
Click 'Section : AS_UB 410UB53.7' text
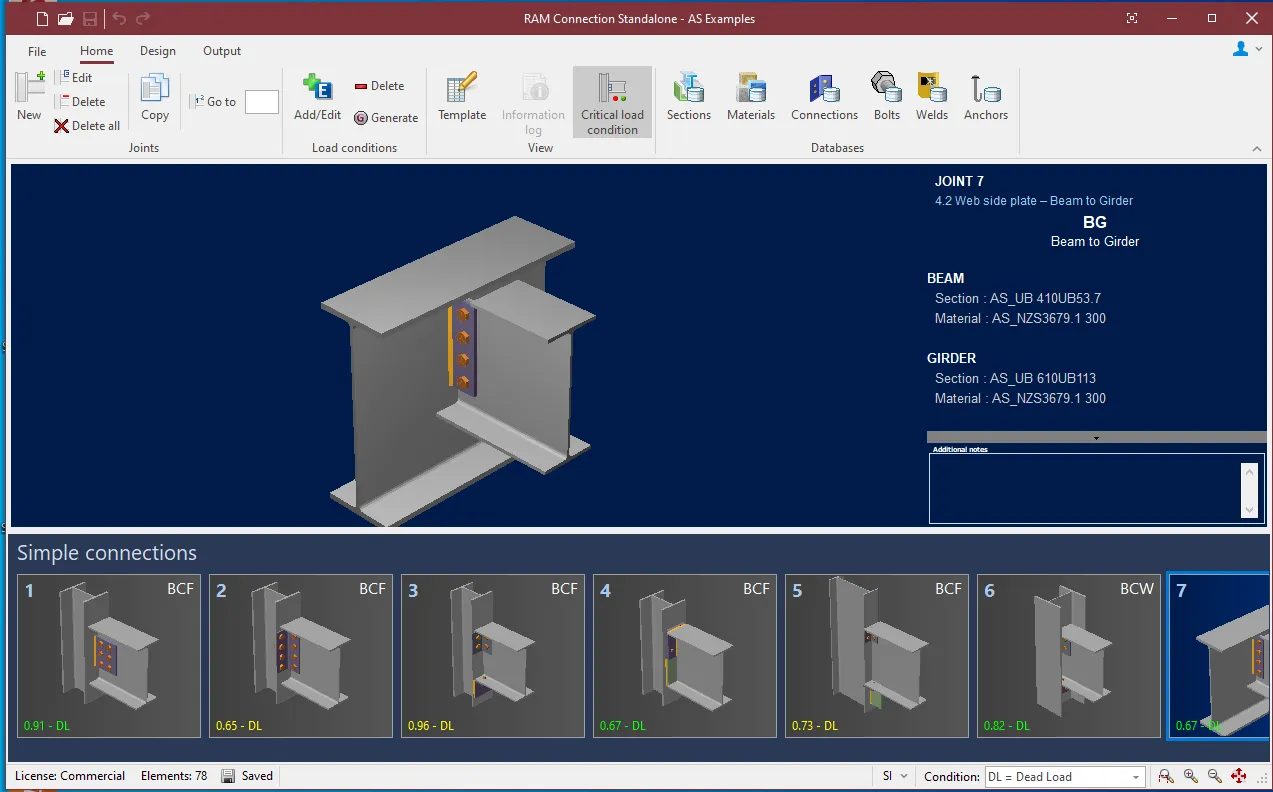point(1018,298)
